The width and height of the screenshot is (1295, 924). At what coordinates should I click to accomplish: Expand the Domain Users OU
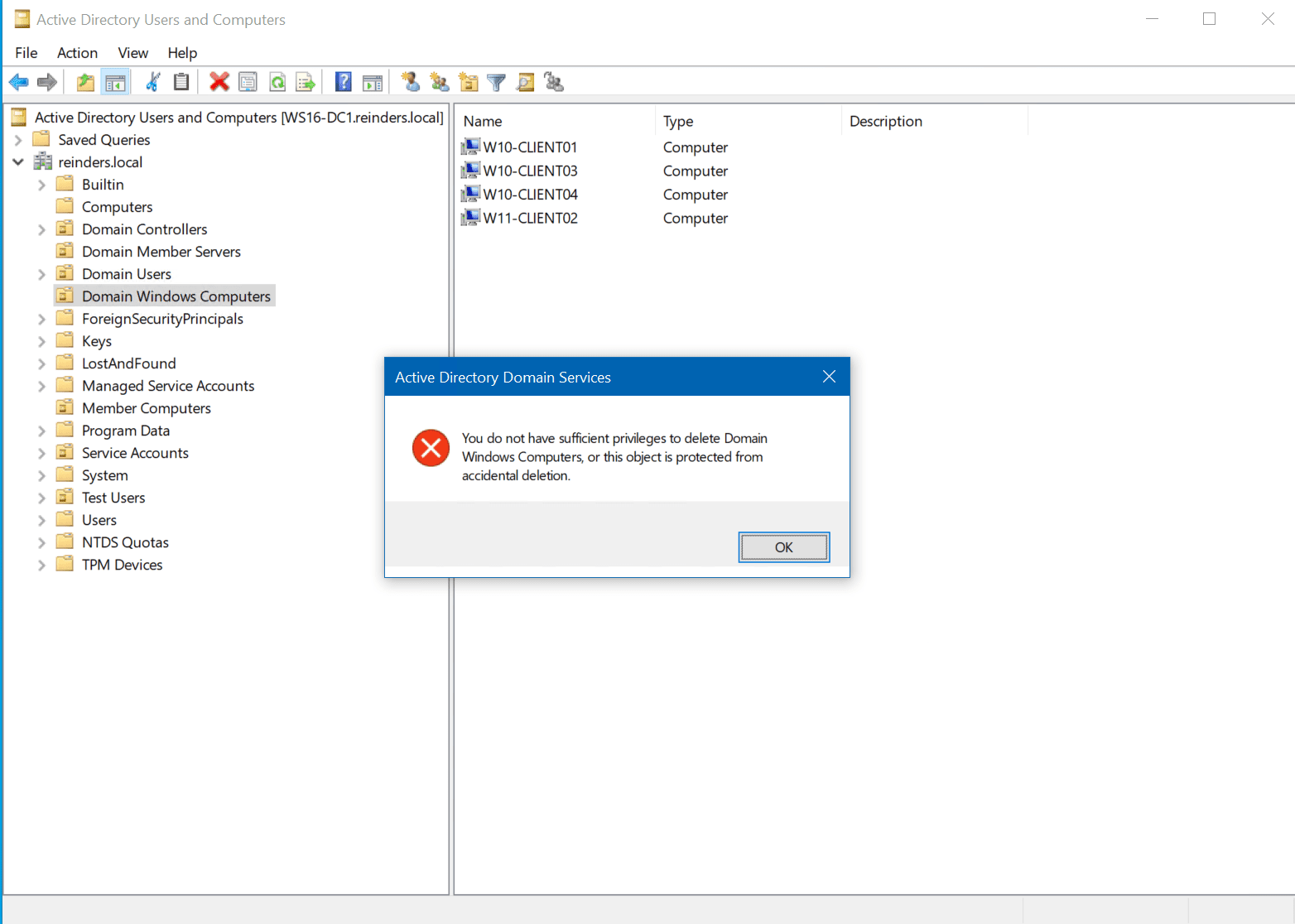click(41, 274)
